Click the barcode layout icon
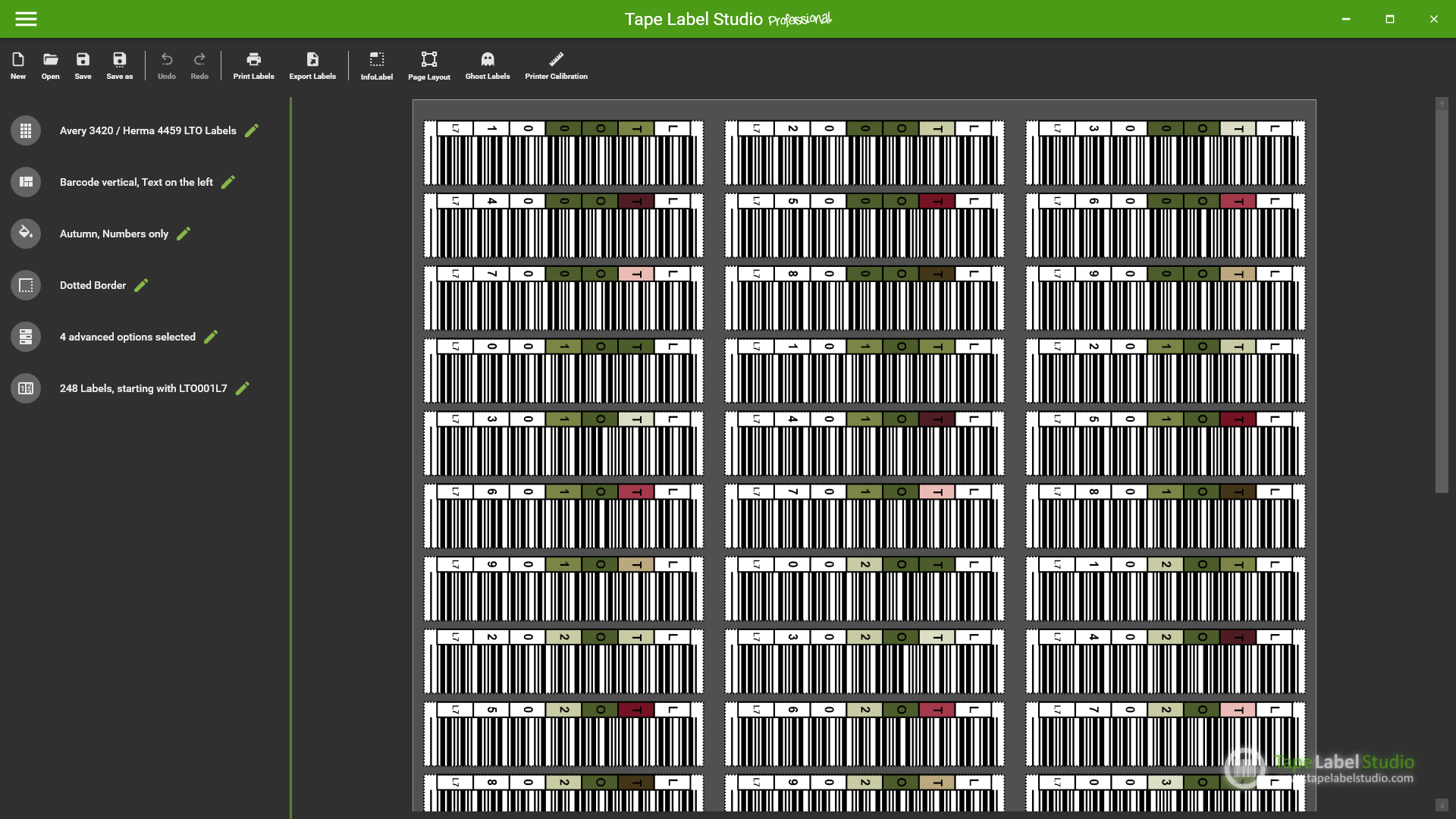This screenshot has width=1456, height=819. tap(26, 182)
